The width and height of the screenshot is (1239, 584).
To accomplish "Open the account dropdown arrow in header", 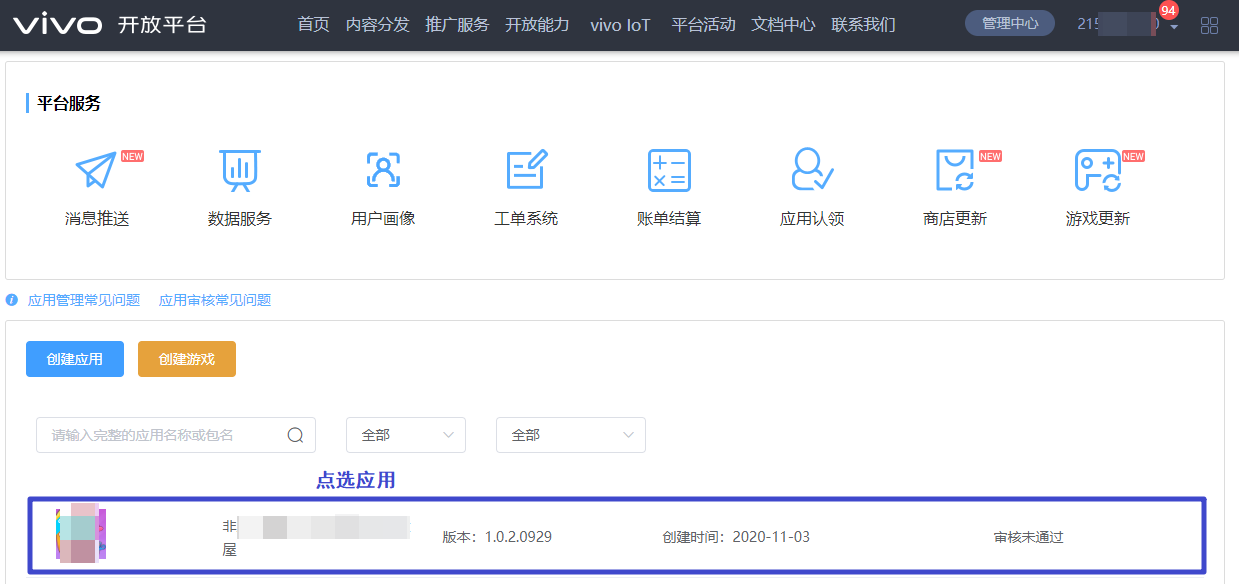I will [x=1173, y=26].
